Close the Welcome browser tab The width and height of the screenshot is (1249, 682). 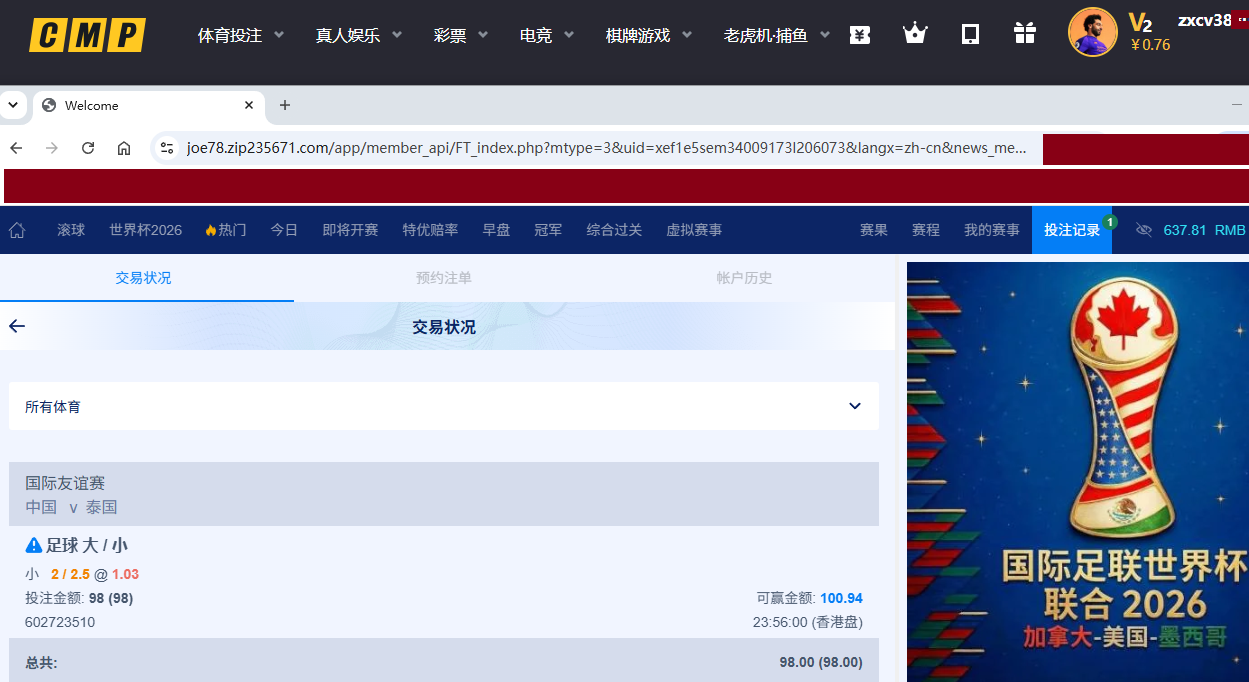[x=249, y=105]
